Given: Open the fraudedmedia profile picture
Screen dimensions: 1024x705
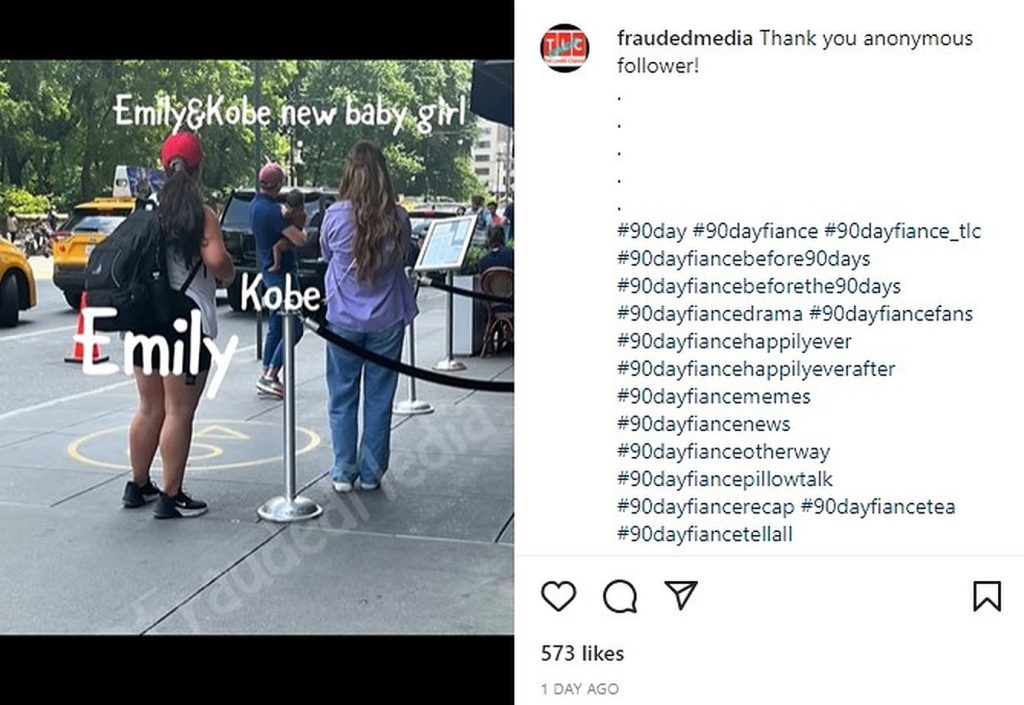Looking at the screenshot, I should (x=565, y=48).
